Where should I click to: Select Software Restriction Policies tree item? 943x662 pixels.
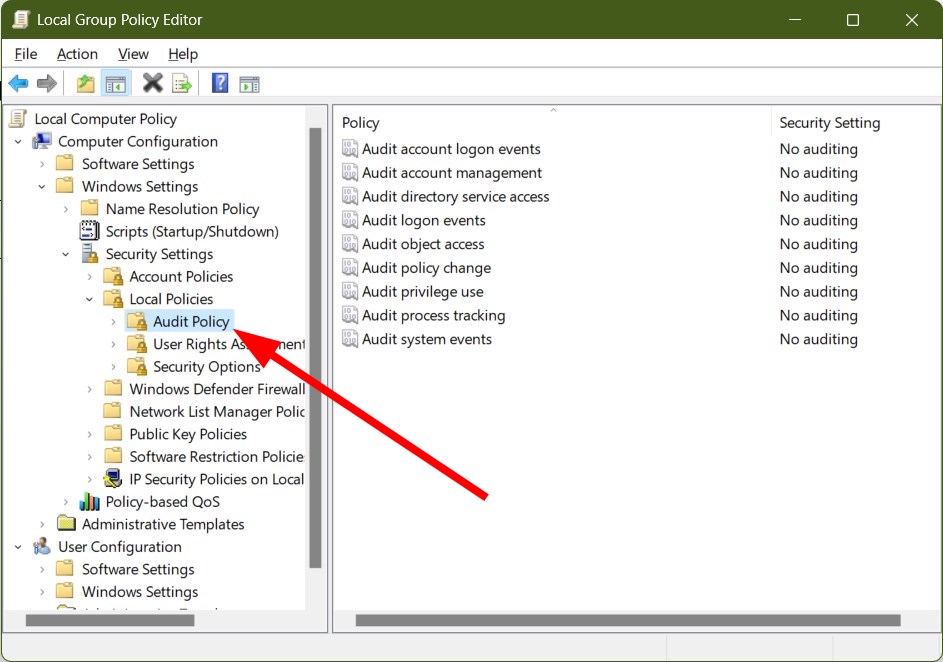click(x=217, y=456)
